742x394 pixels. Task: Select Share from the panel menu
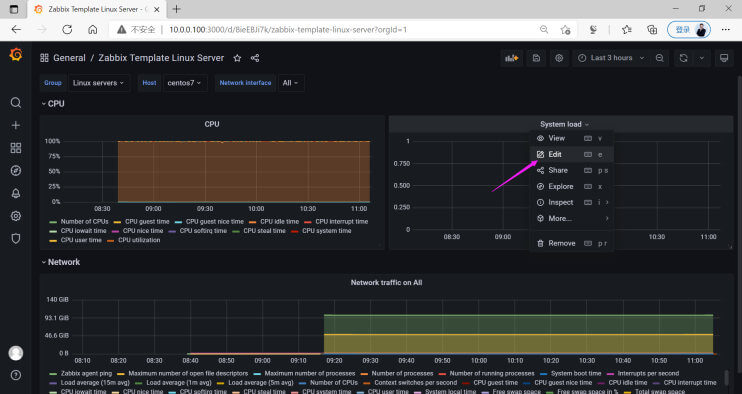pyautogui.click(x=572, y=170)
